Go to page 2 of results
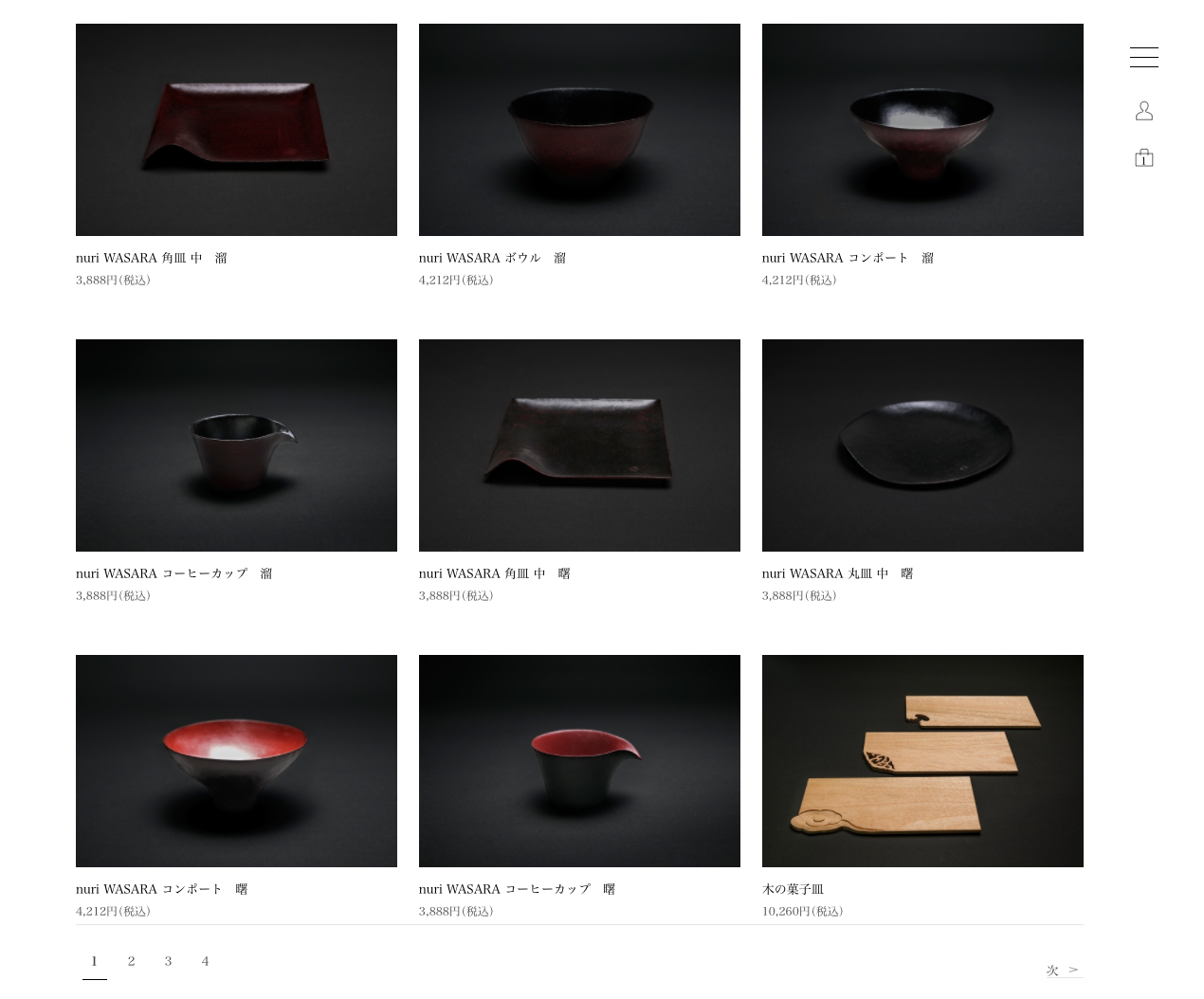Viewport: 1204px width, 999px height. pos(131,961)
